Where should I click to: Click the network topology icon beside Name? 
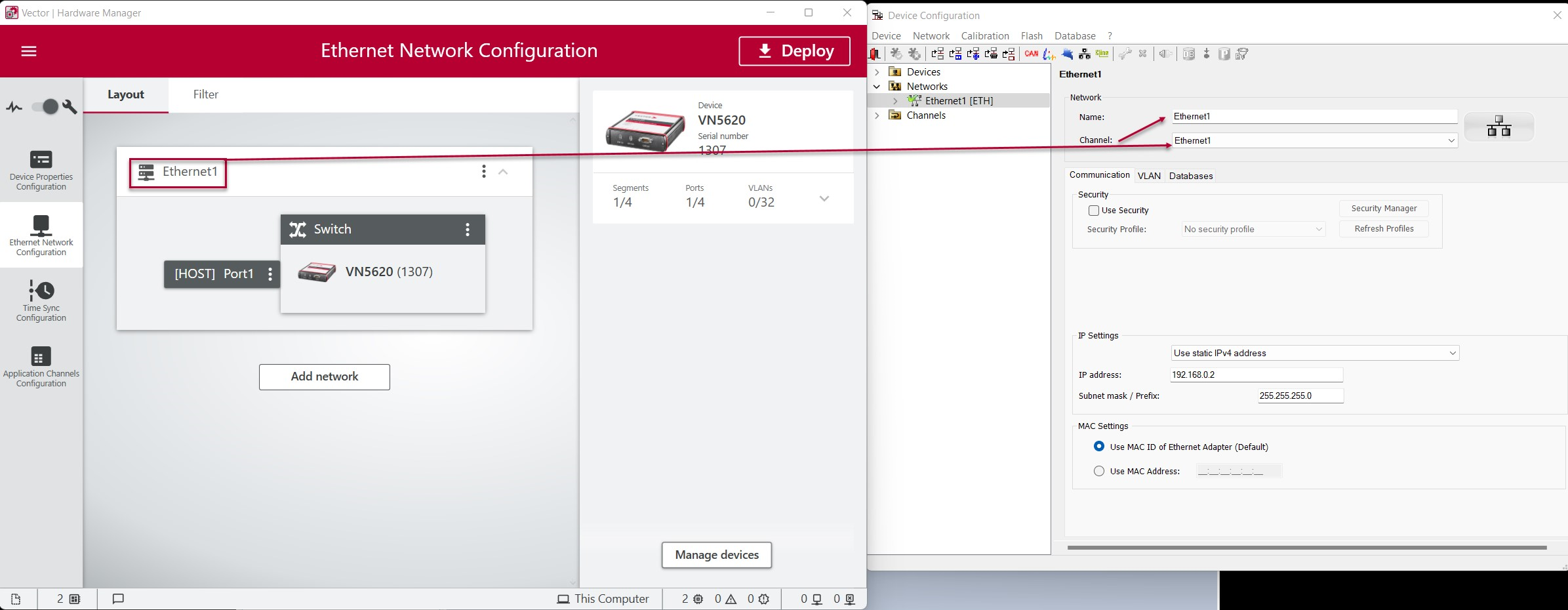tap(1498, 127)
